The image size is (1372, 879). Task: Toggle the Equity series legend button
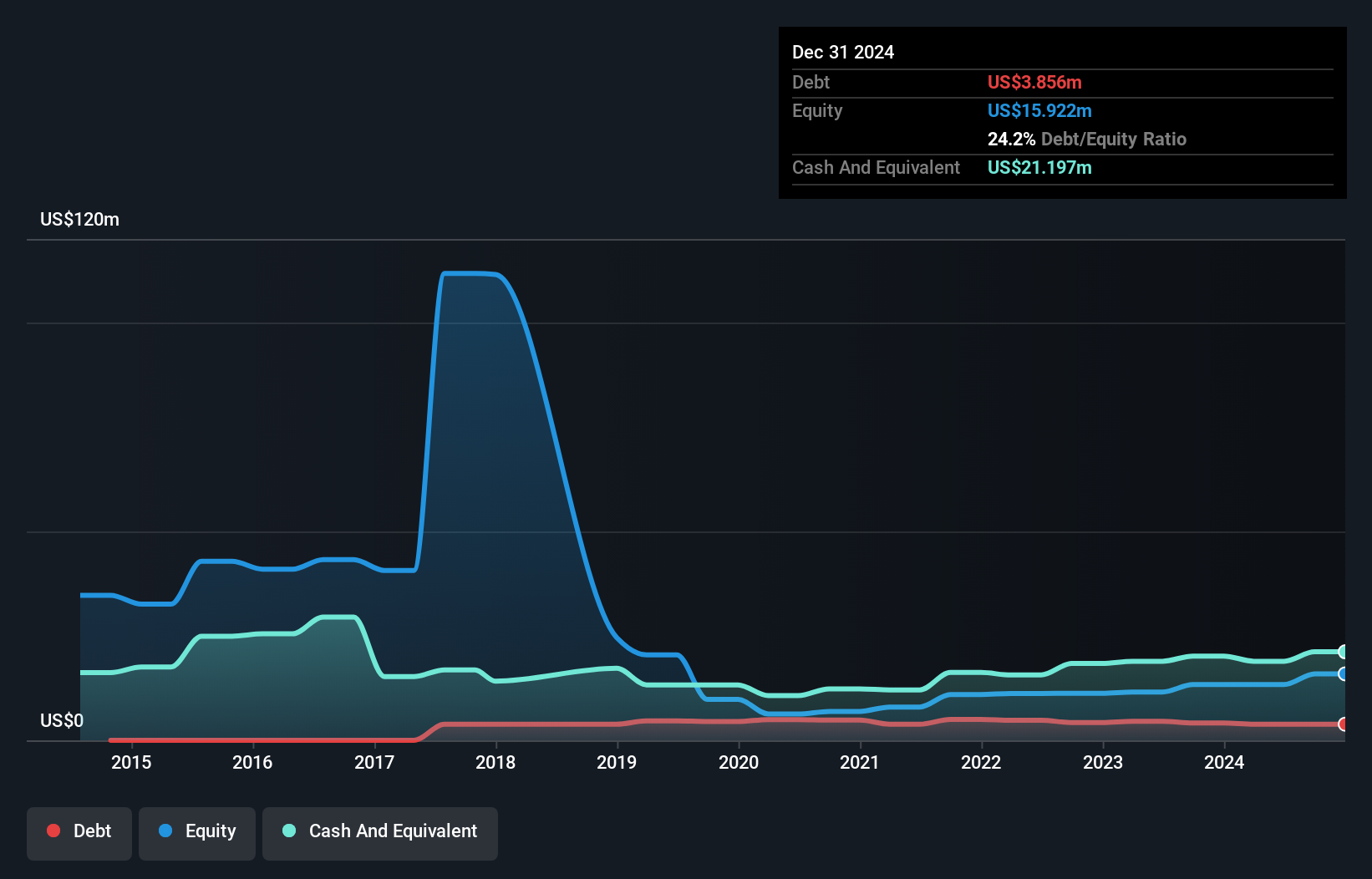point(197,833)
